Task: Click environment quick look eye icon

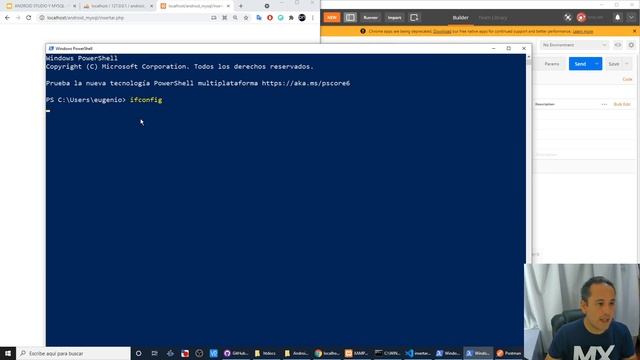Action: point(618,45)
